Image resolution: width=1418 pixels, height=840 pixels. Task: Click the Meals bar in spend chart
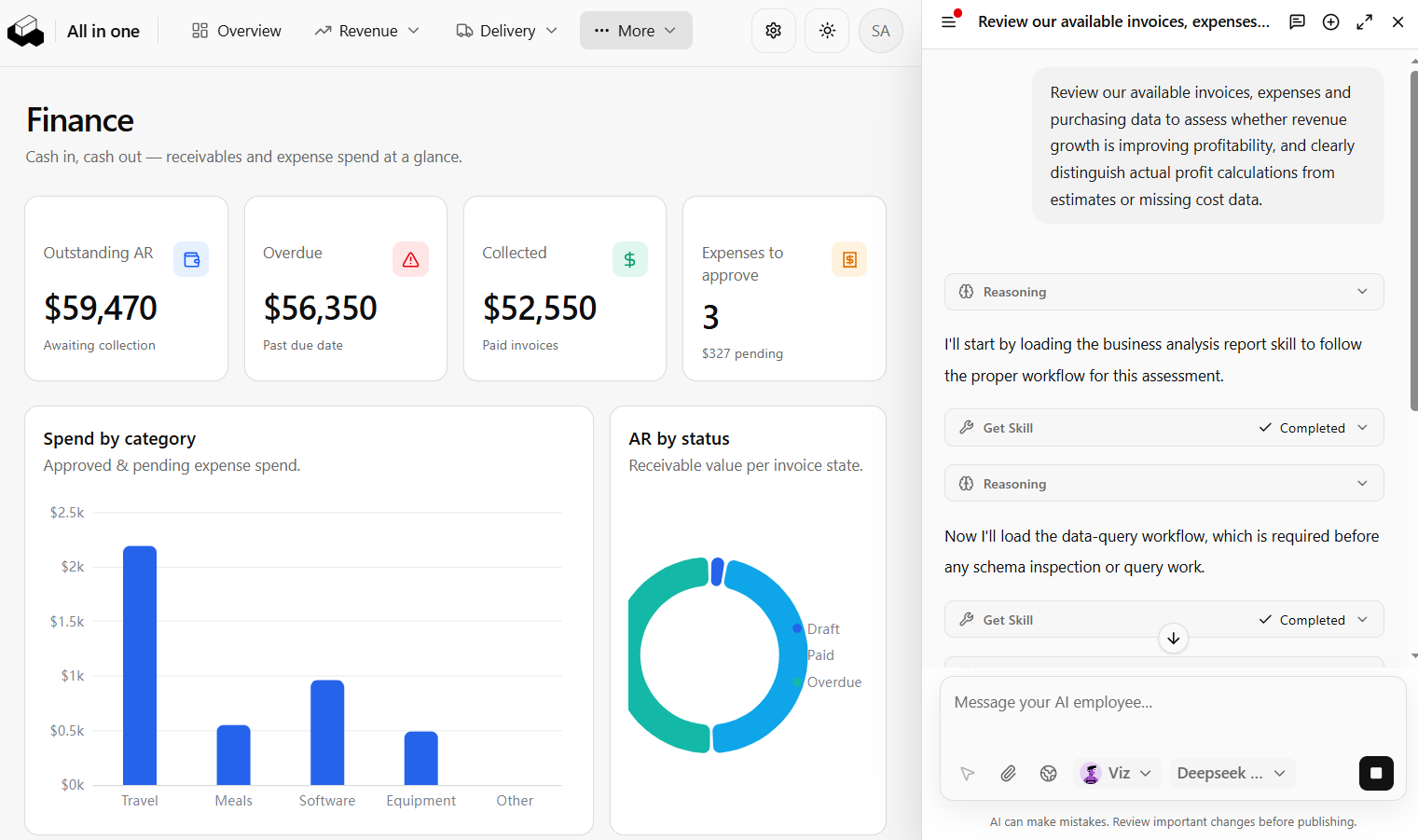234,755
